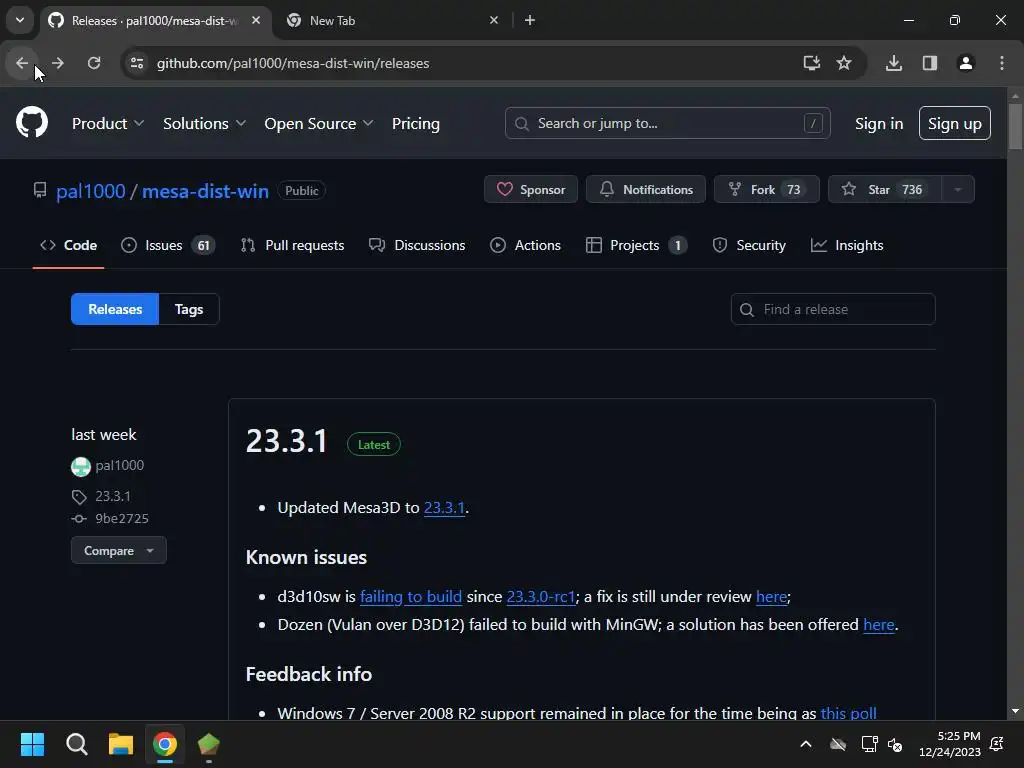Open the Insights tab
The image size is (1024, 768).
tap(846, 246)
